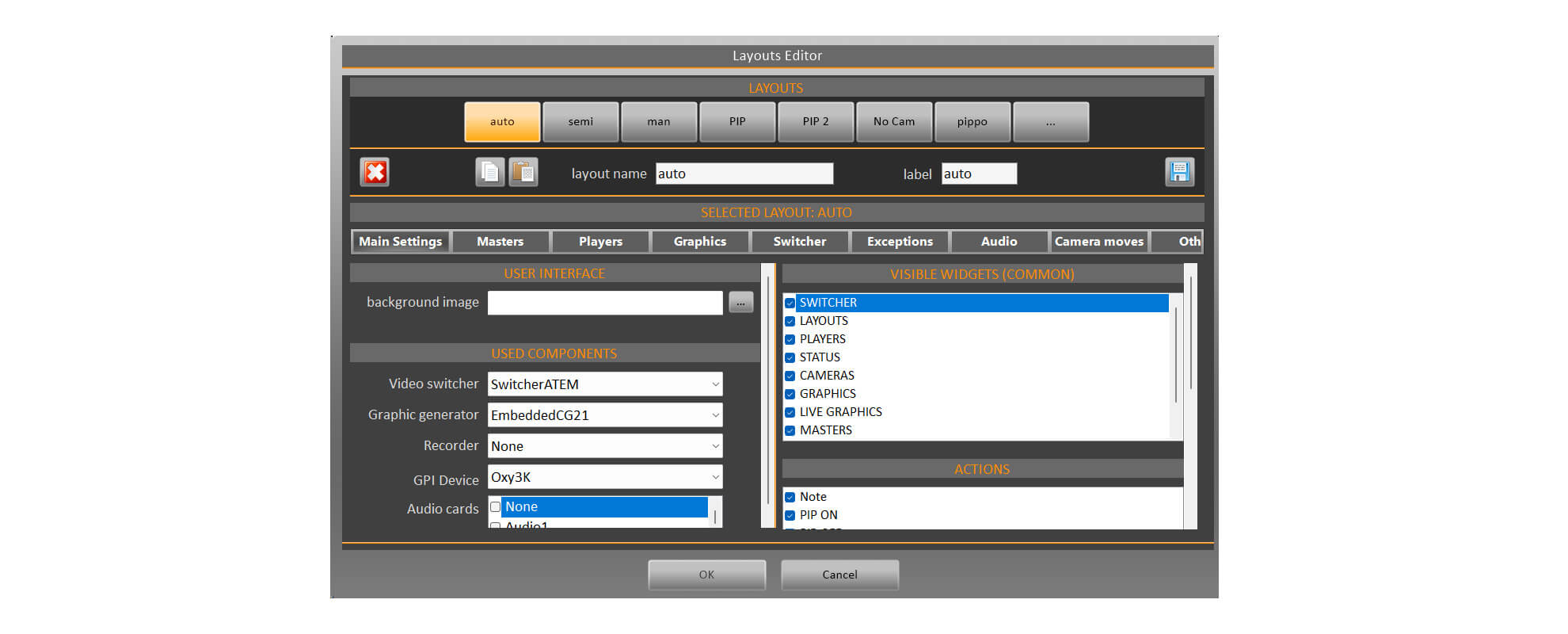Screen dimensions: 1568x634
Task: Click the visible widgets list scrollbar
Action: click(x=1176, y=357)
